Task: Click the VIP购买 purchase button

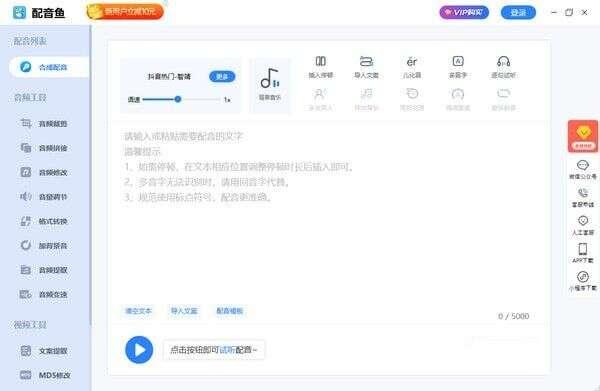Action: click(464, 12)
